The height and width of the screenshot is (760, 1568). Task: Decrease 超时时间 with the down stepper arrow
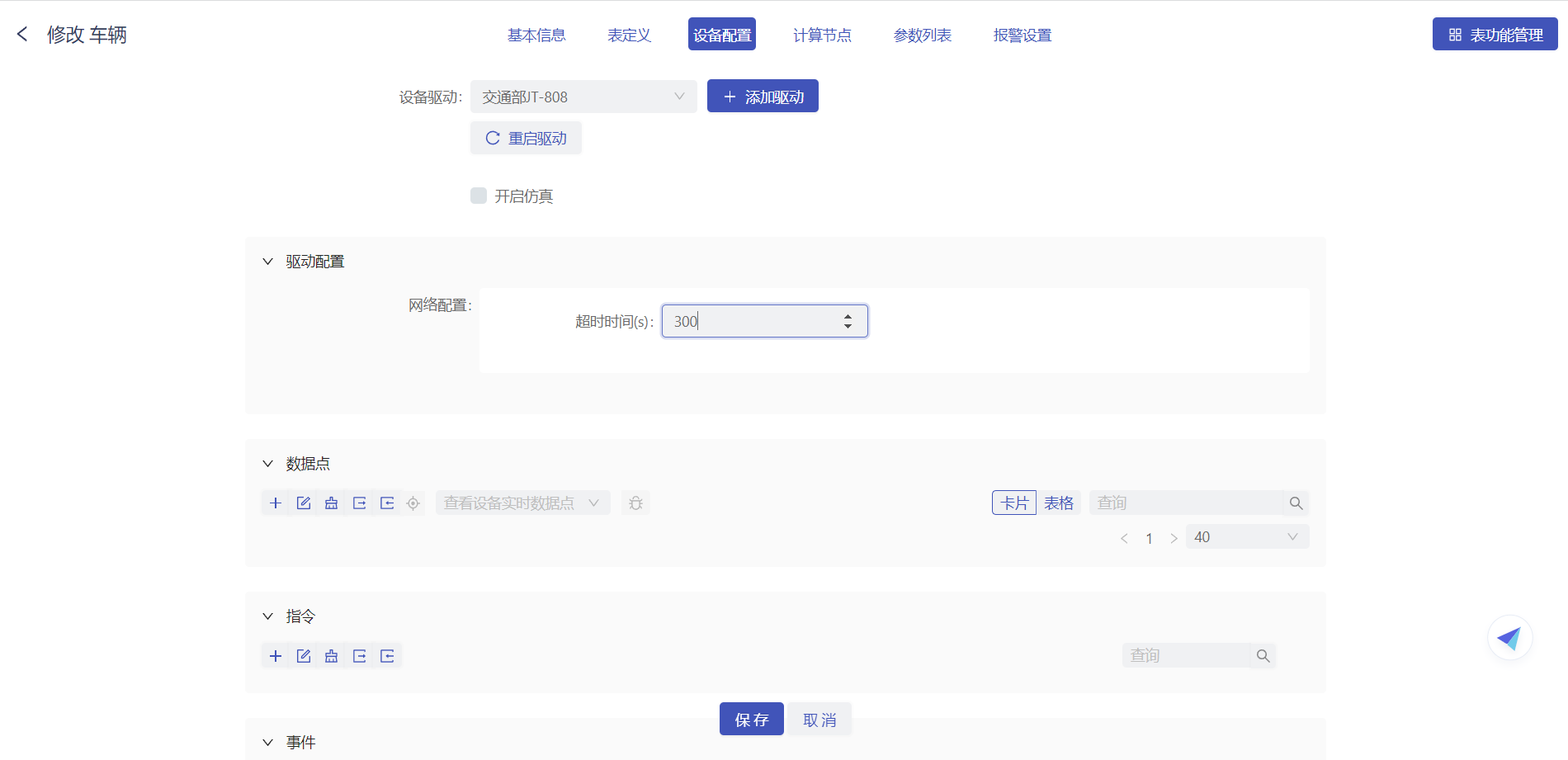tap(848, 326)
